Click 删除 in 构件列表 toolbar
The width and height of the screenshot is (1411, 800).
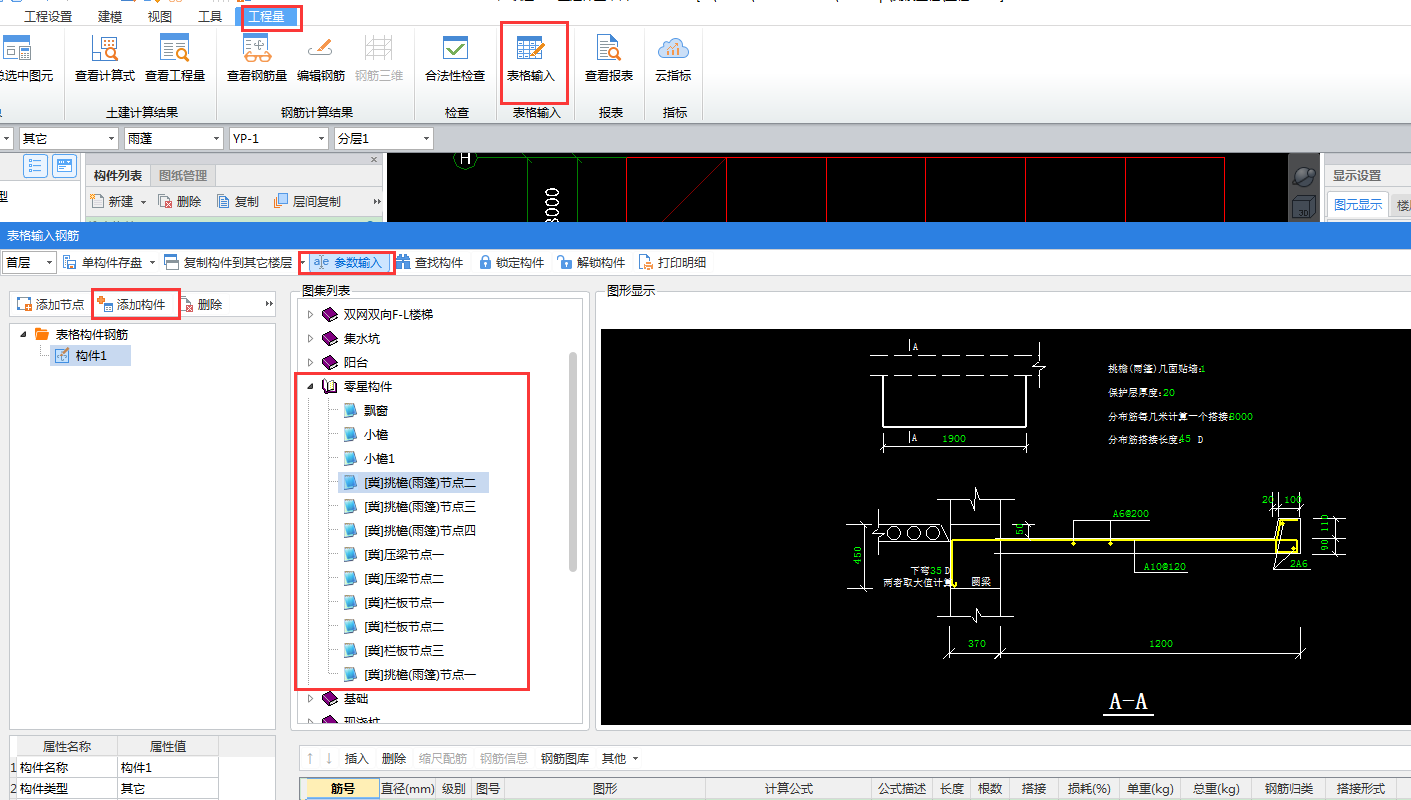pos(180,201)
